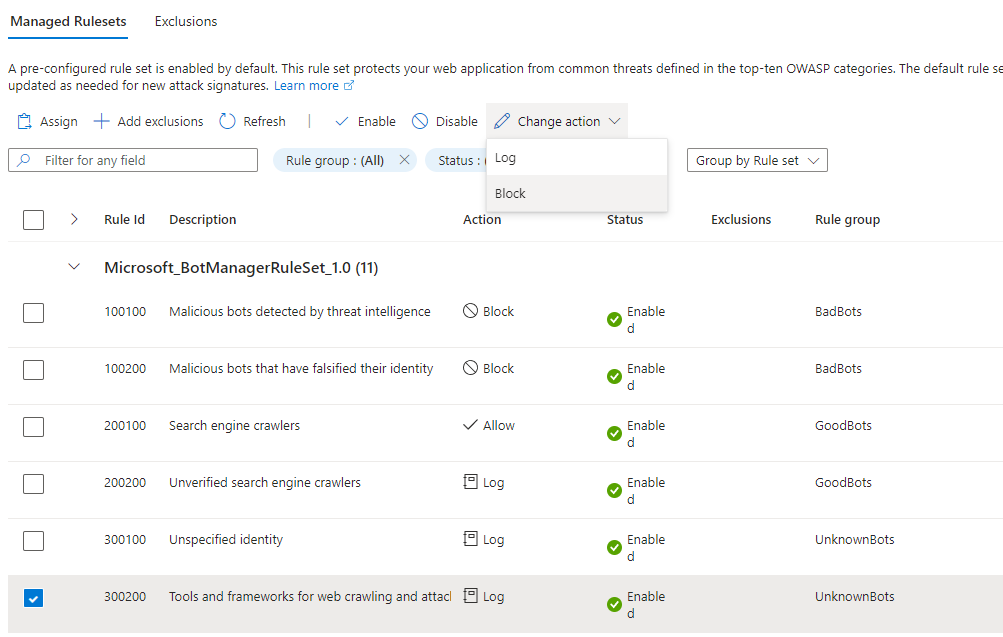Remove the Rule group filter with X
The image size is (1003, 637).
(404, 160)
